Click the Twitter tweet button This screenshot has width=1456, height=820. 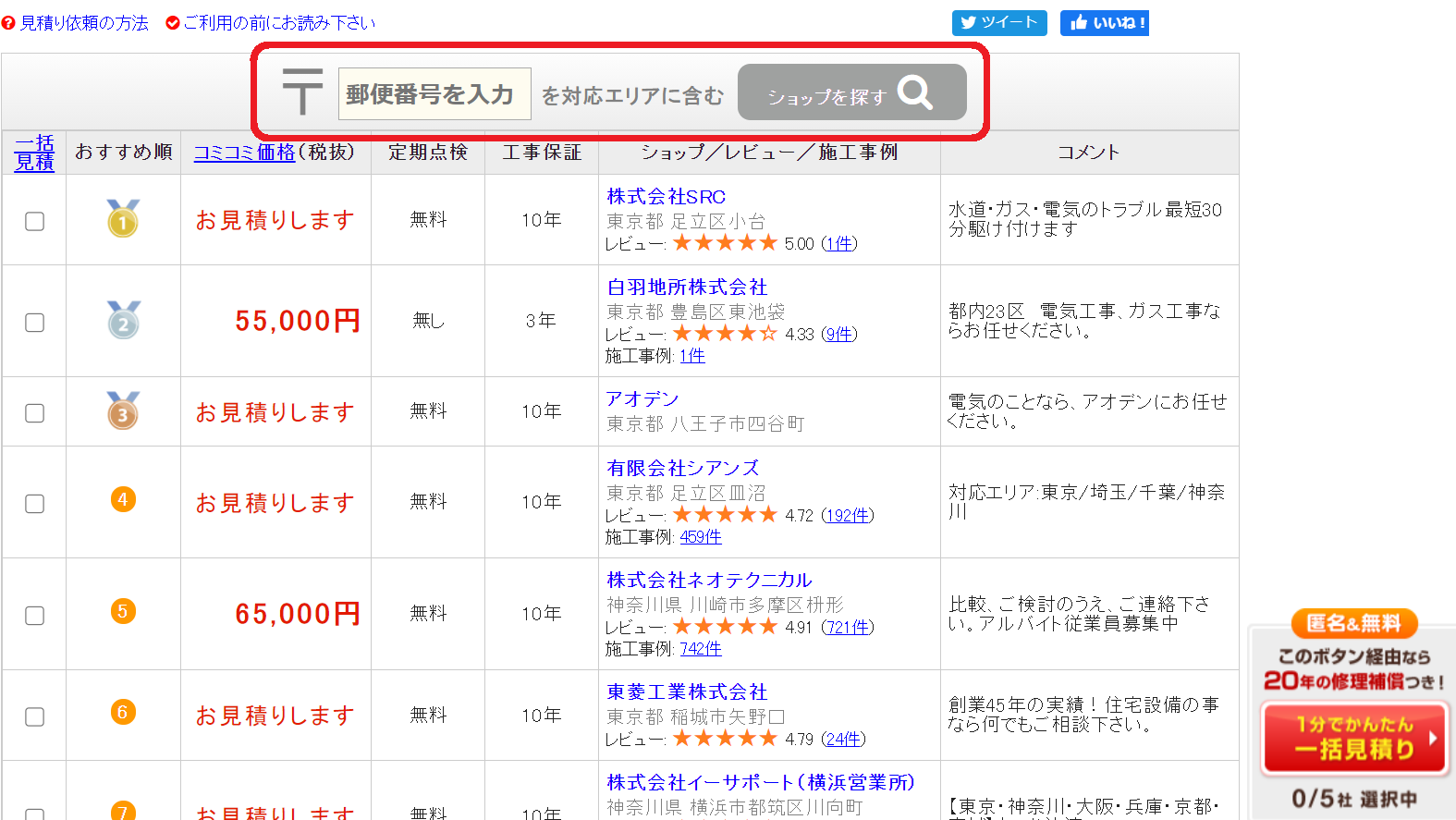point(999,23)
